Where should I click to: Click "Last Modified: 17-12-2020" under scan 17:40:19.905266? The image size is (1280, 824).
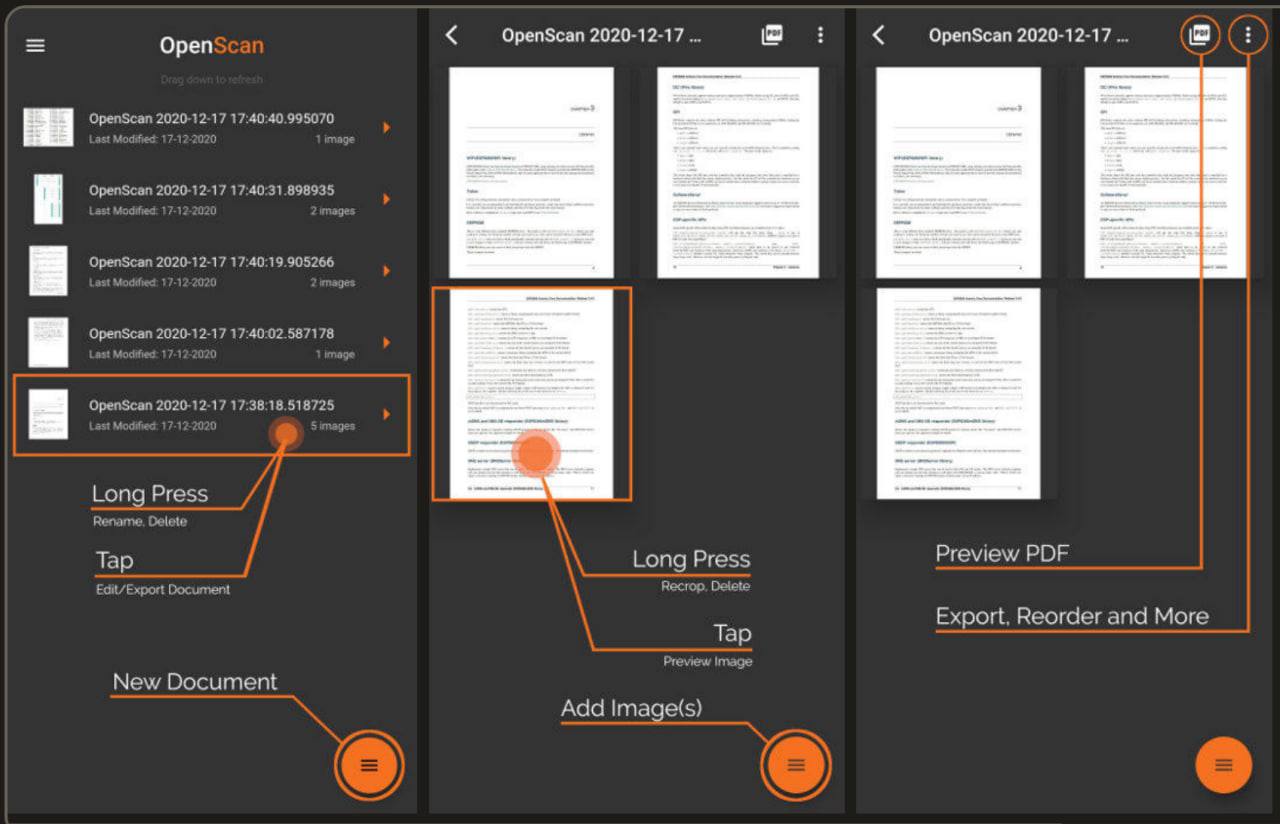coord(152,283)
